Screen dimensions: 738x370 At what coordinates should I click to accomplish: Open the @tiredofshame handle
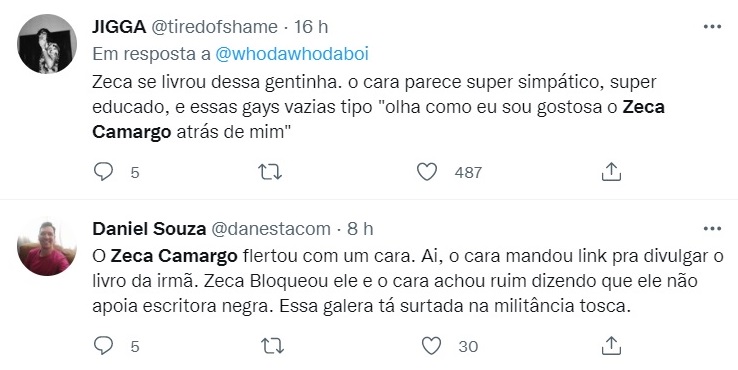click(x=214, y=27)
